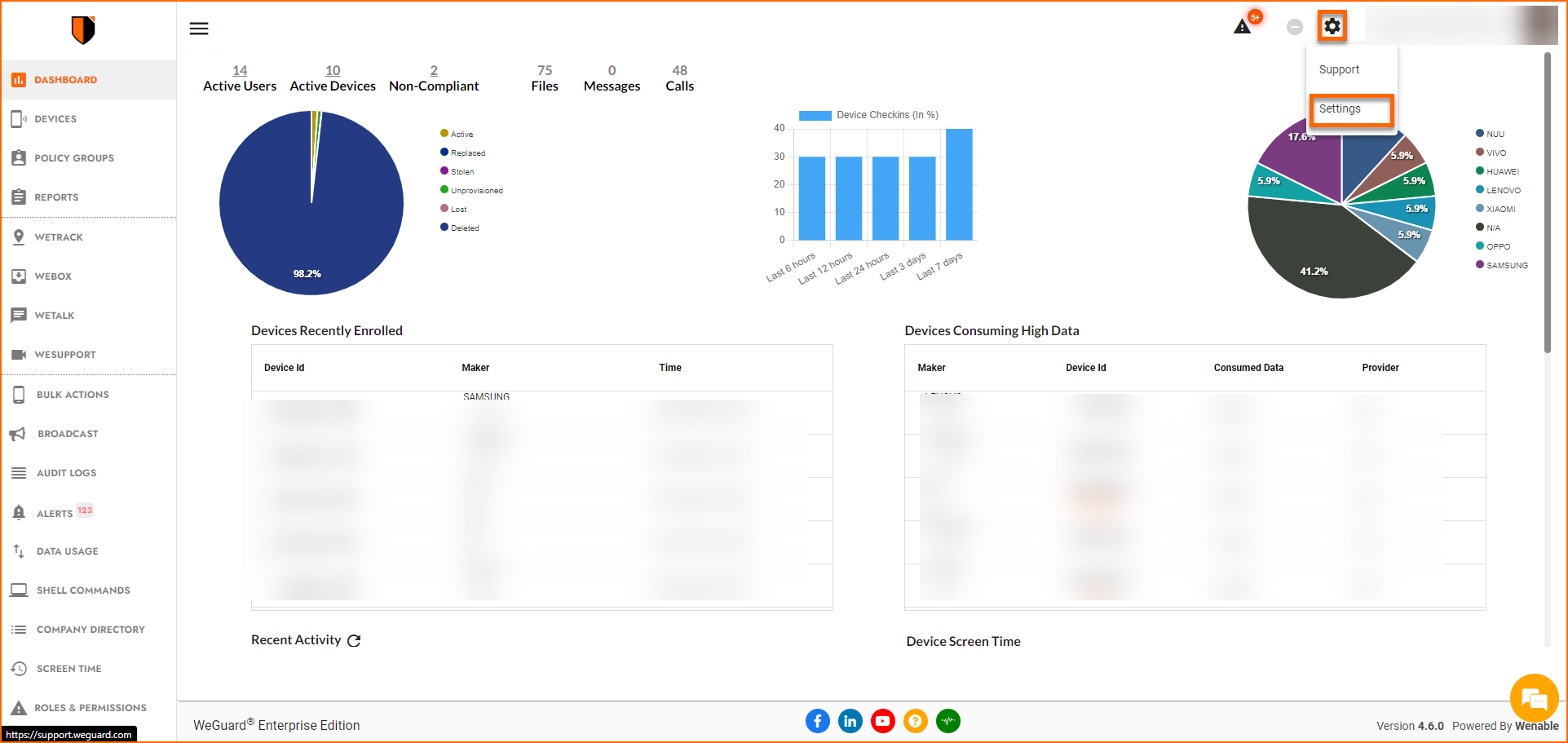Click the Time column header
This screenshot has height=743, width=1568.
click(670, 368)
